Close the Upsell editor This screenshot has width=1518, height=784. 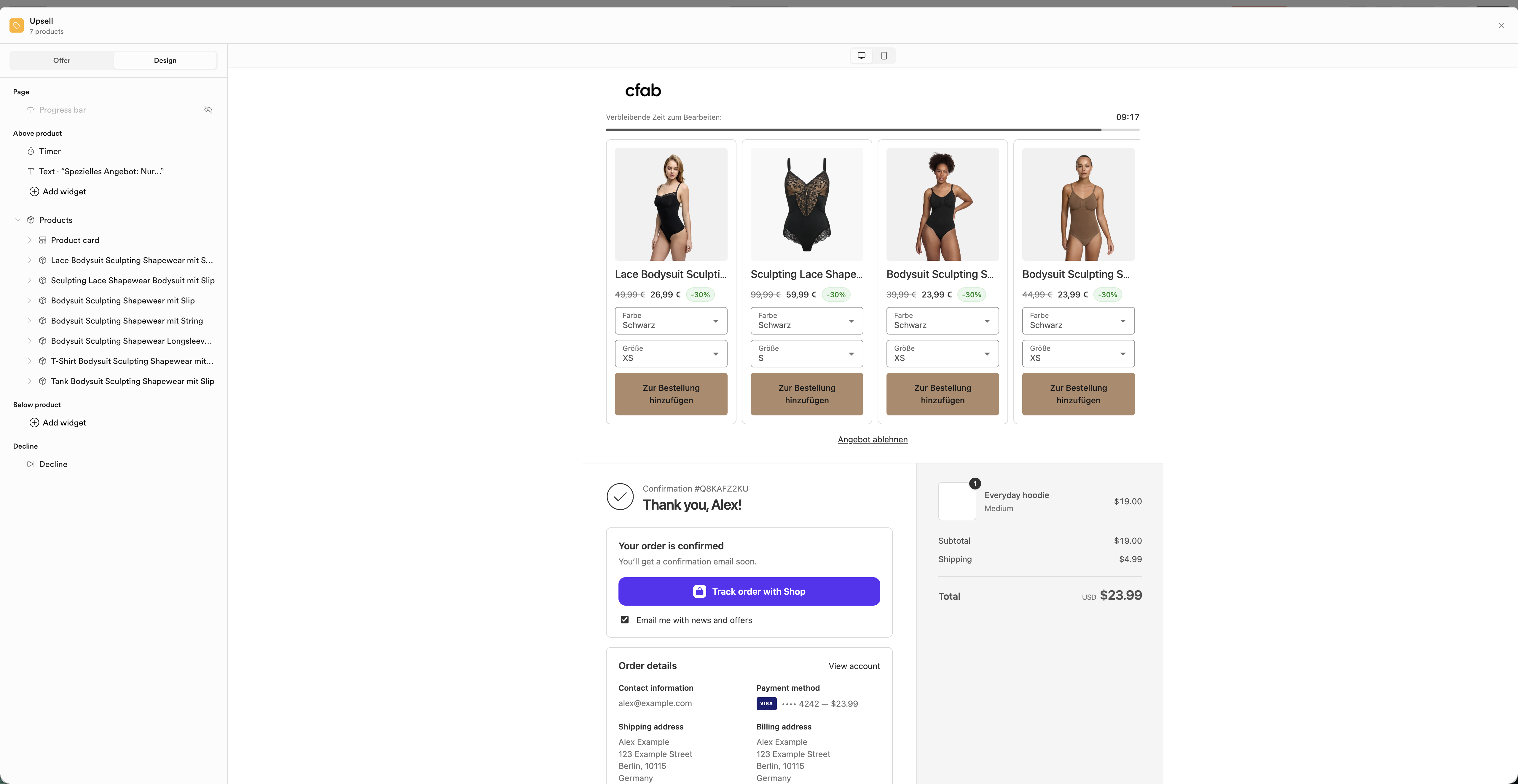click(x=1501, y=25)
